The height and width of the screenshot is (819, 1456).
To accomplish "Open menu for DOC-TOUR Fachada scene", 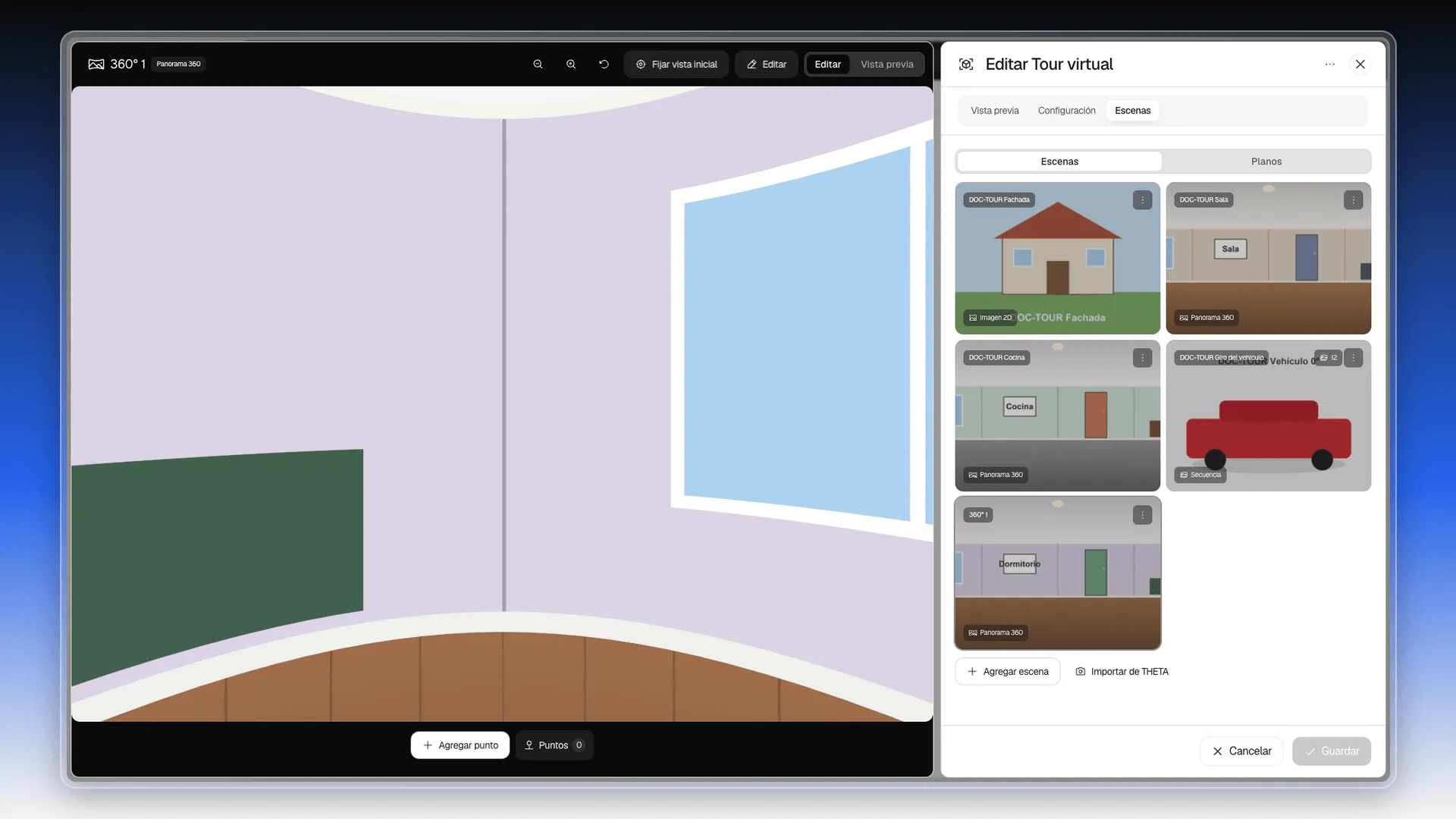I will (x=1142, y=200).
